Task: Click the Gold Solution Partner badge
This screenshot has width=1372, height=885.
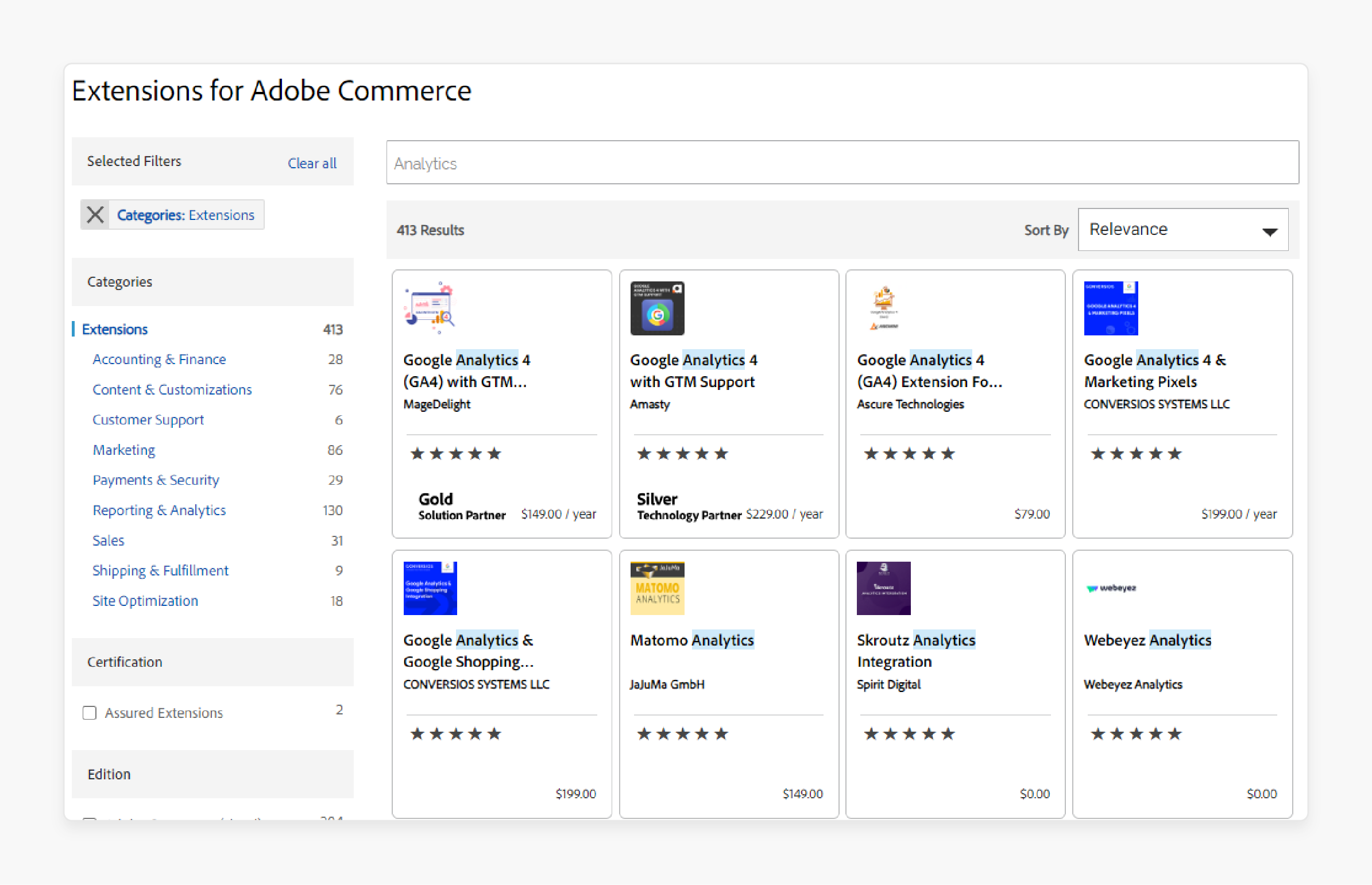Action: tap(462, 507)
